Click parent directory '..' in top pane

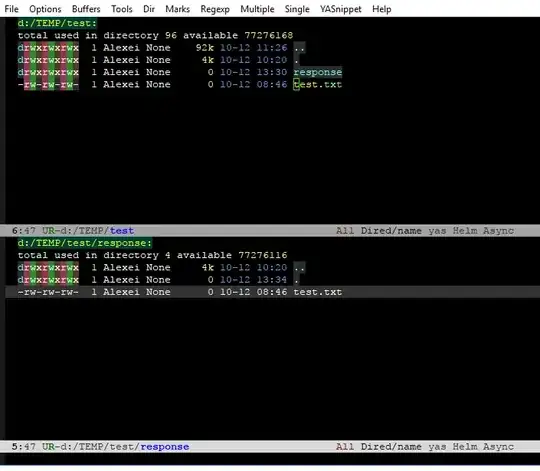(299, 48)
